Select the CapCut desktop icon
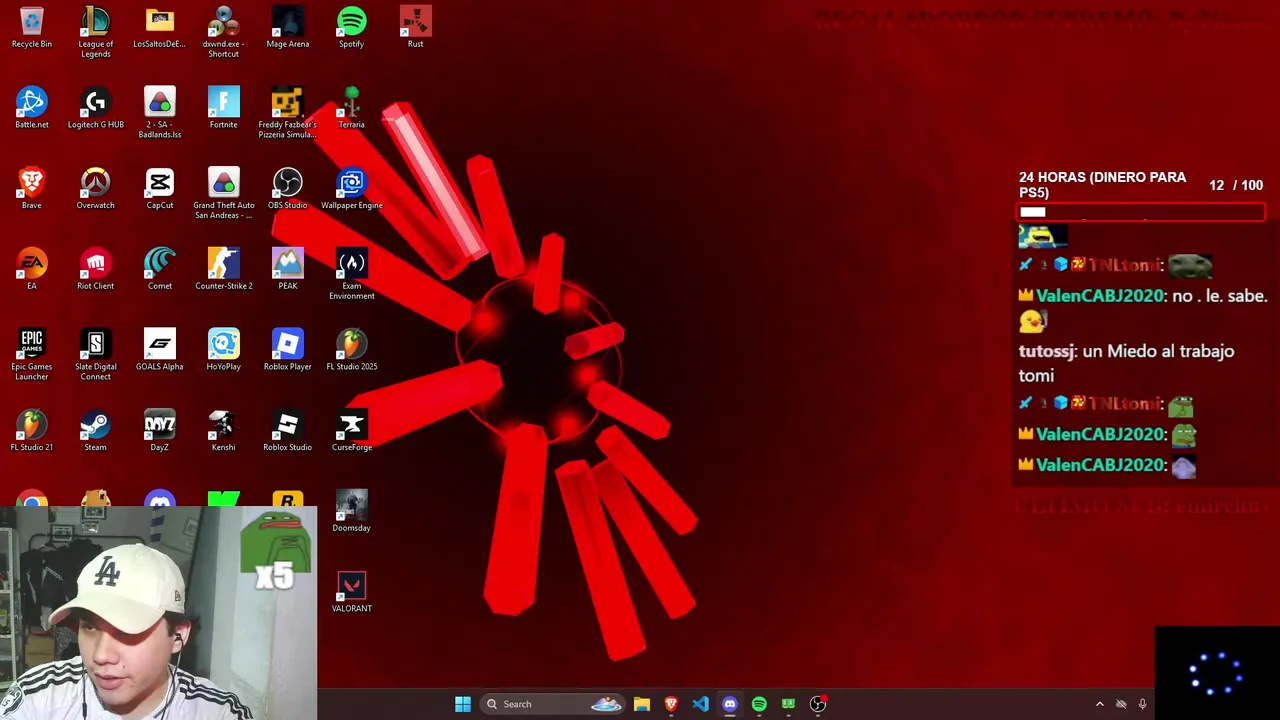Viewport: 1280px width, 720px height. [160, 189]
